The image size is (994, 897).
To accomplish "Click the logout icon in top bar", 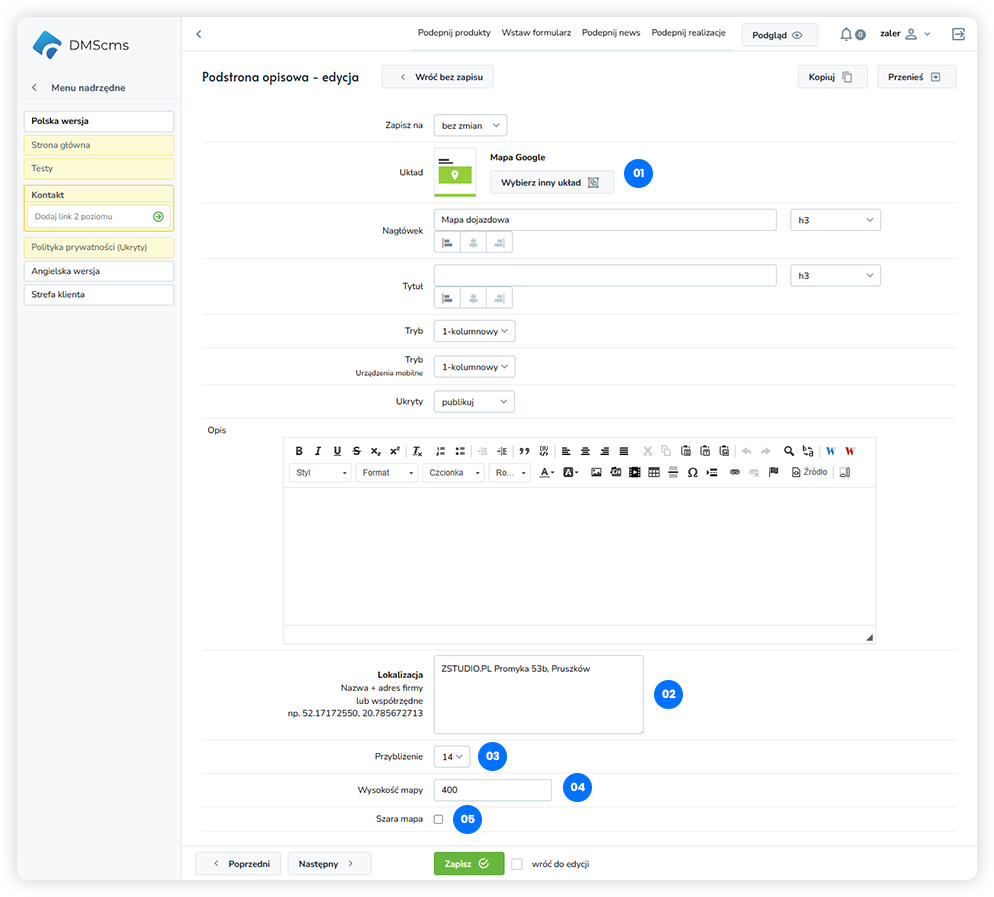I will 958,34.
